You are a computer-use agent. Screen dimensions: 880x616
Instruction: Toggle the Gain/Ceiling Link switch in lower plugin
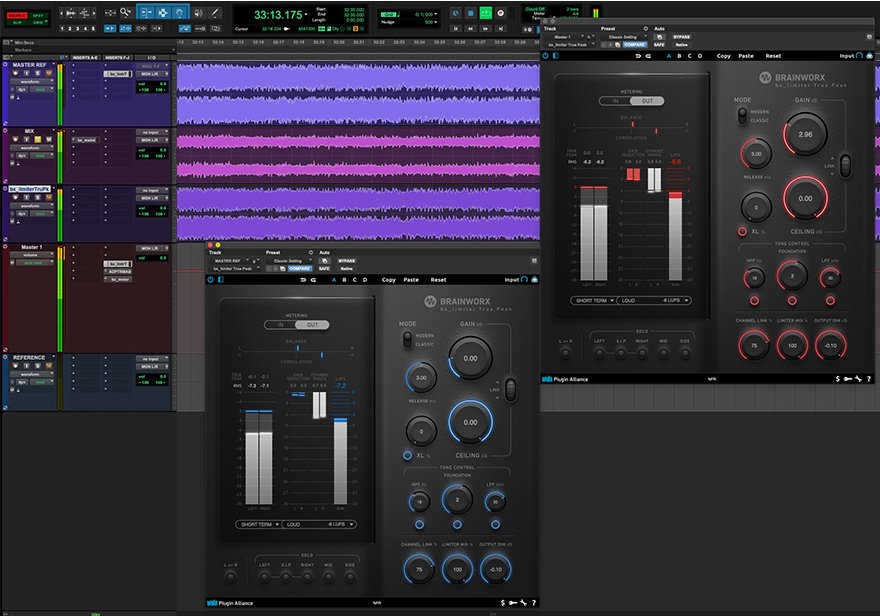click(509, 388)
